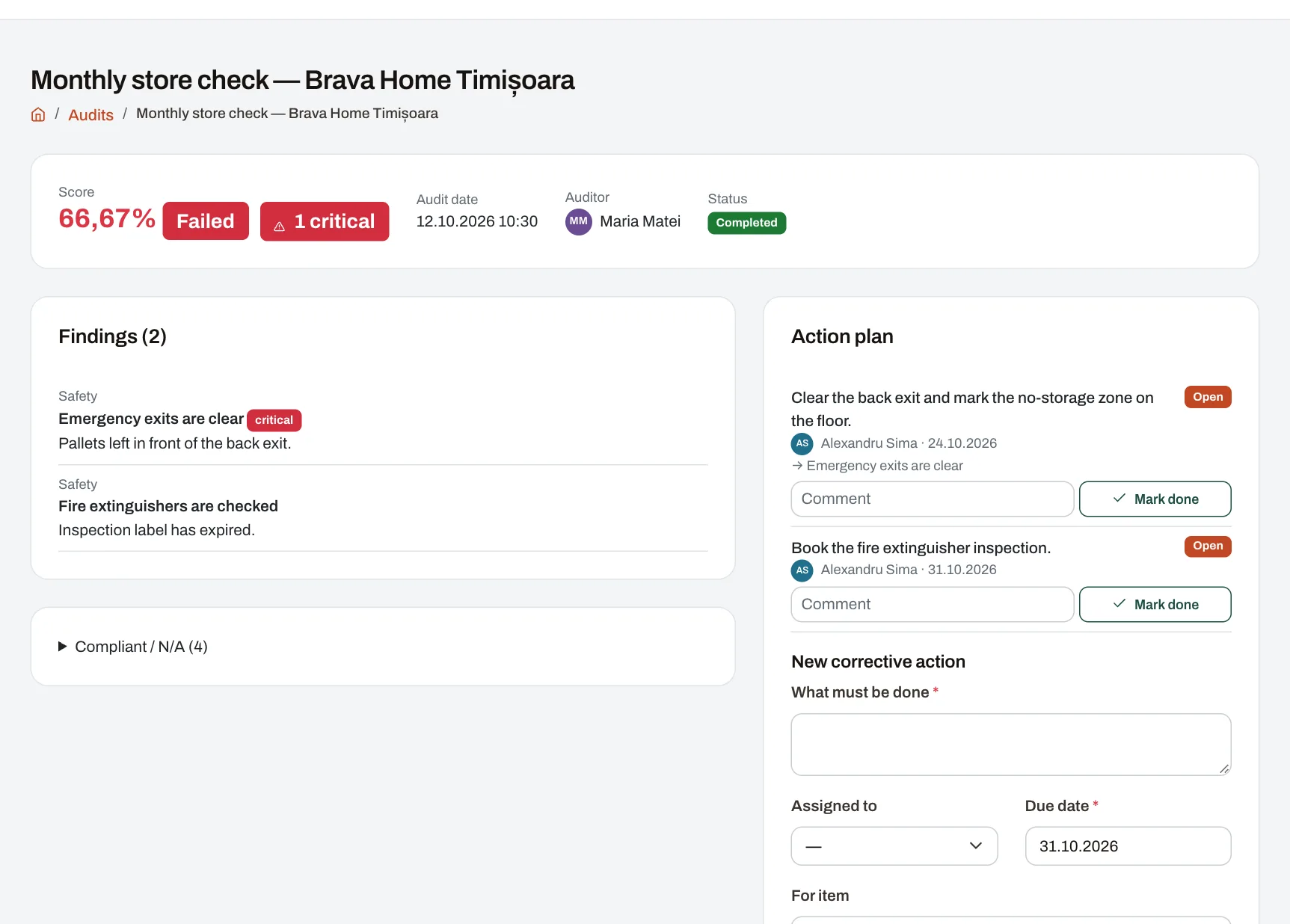Click the AS avatar on extinguisher inspection action
This screenshot has width=1290, height=924.
point(802,570)
